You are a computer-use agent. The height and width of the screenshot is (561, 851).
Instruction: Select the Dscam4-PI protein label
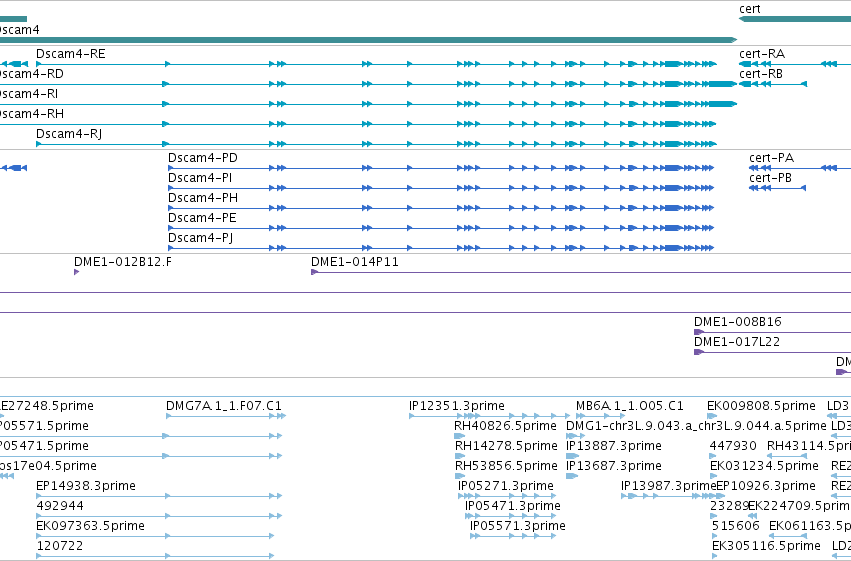pos(200,178)
